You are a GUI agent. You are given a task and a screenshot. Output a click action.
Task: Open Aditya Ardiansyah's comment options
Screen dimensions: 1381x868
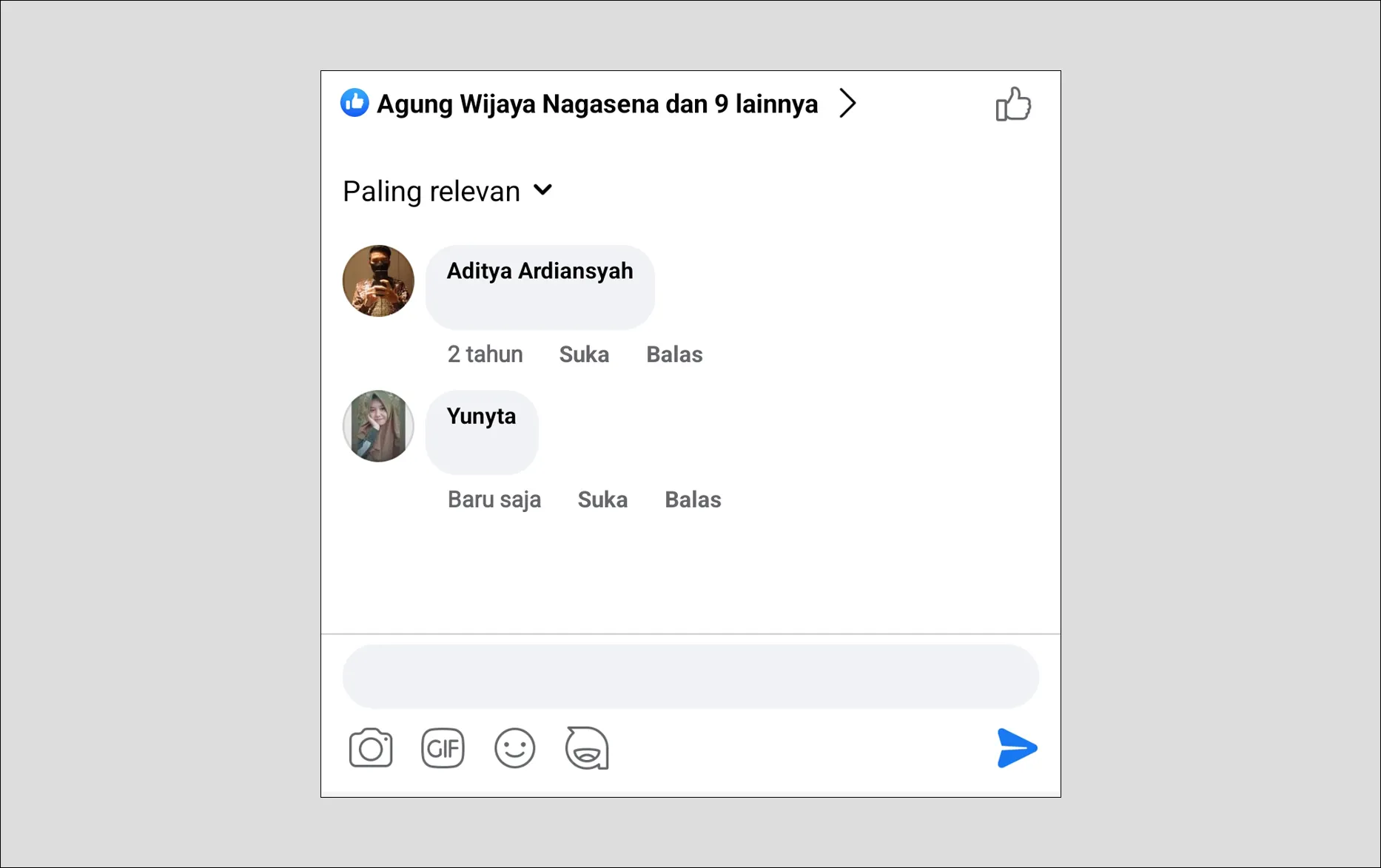click(x=540, y=287)
